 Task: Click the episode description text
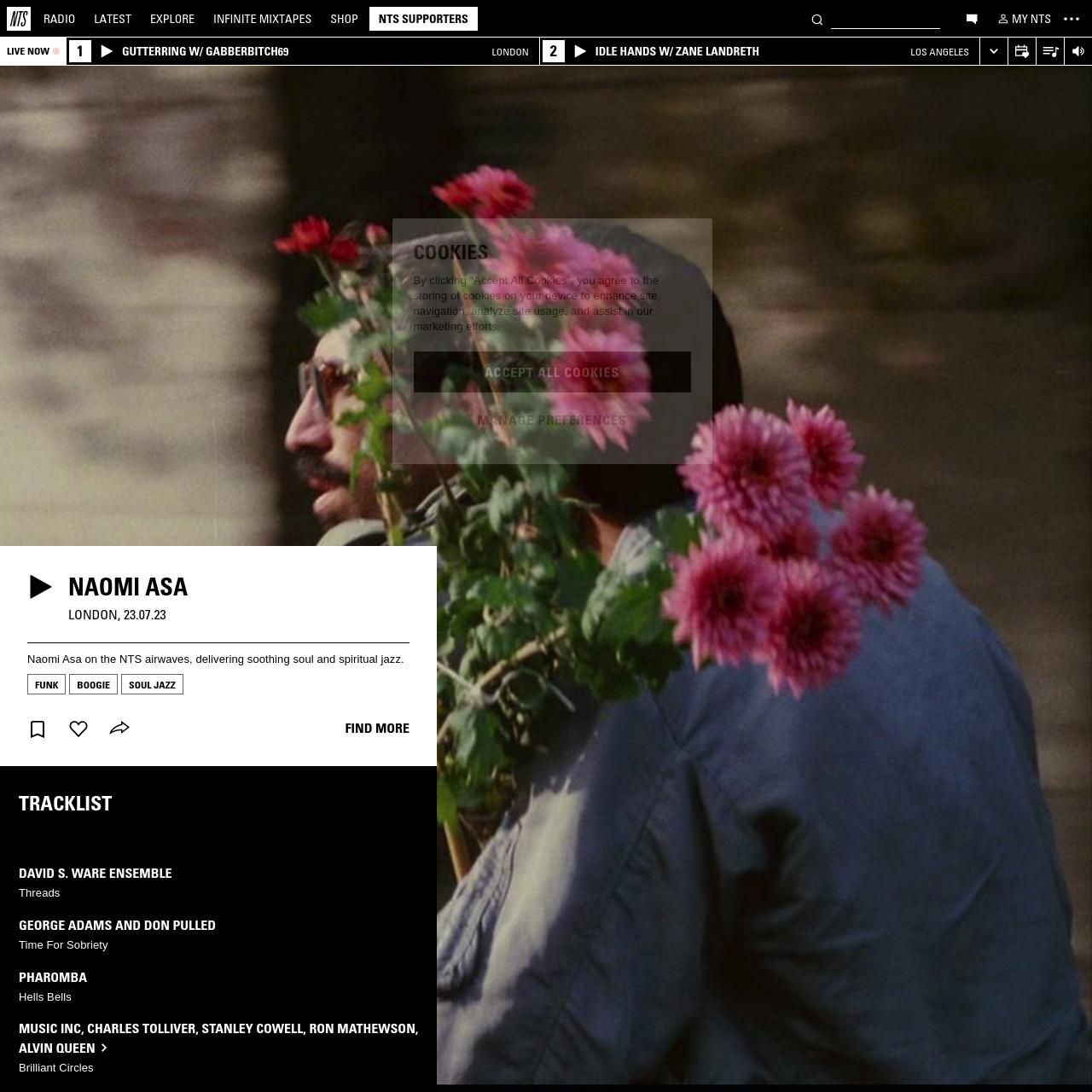216,659
